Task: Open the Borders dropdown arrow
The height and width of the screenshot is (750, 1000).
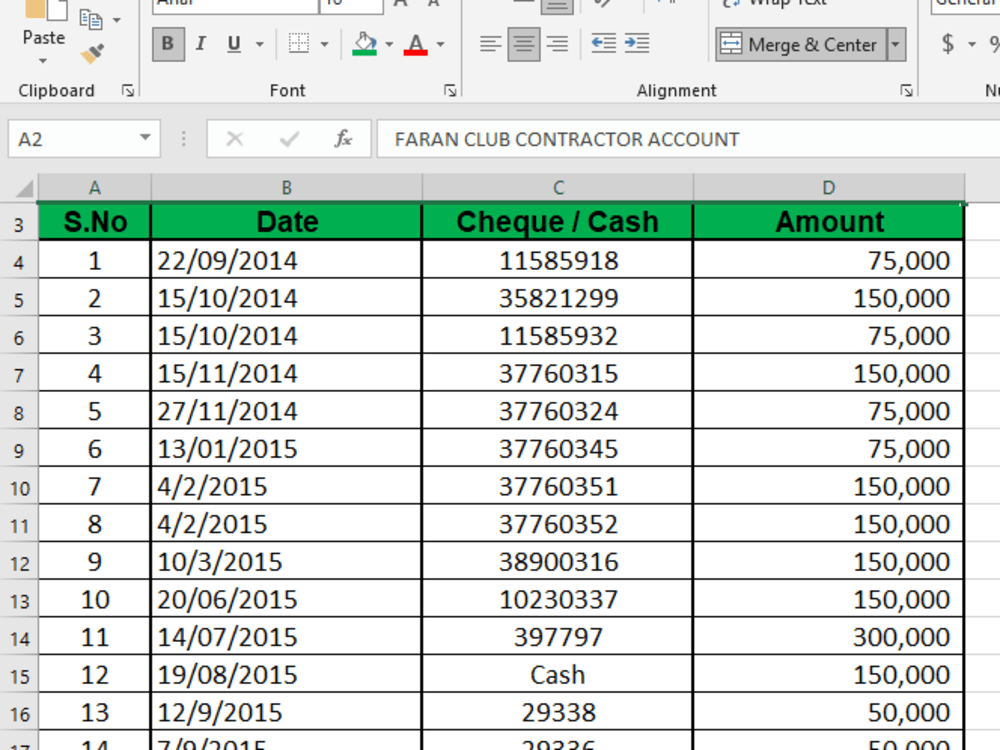Action: point(324,45)
